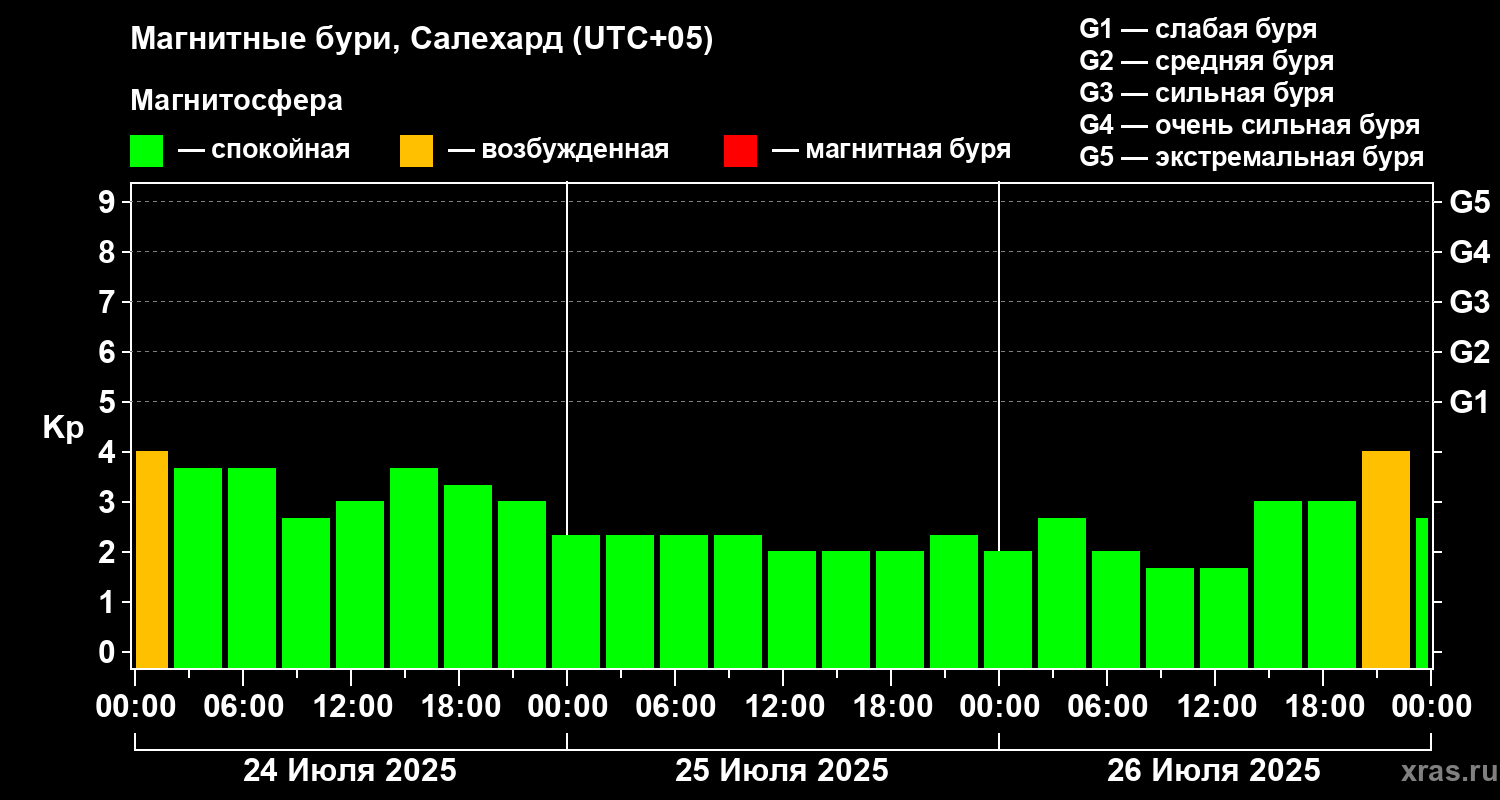Viewport: 1500px width, 800px height.
Task: Click the green 'спокойная' legend swatch
Action: (x=146, y=151)
